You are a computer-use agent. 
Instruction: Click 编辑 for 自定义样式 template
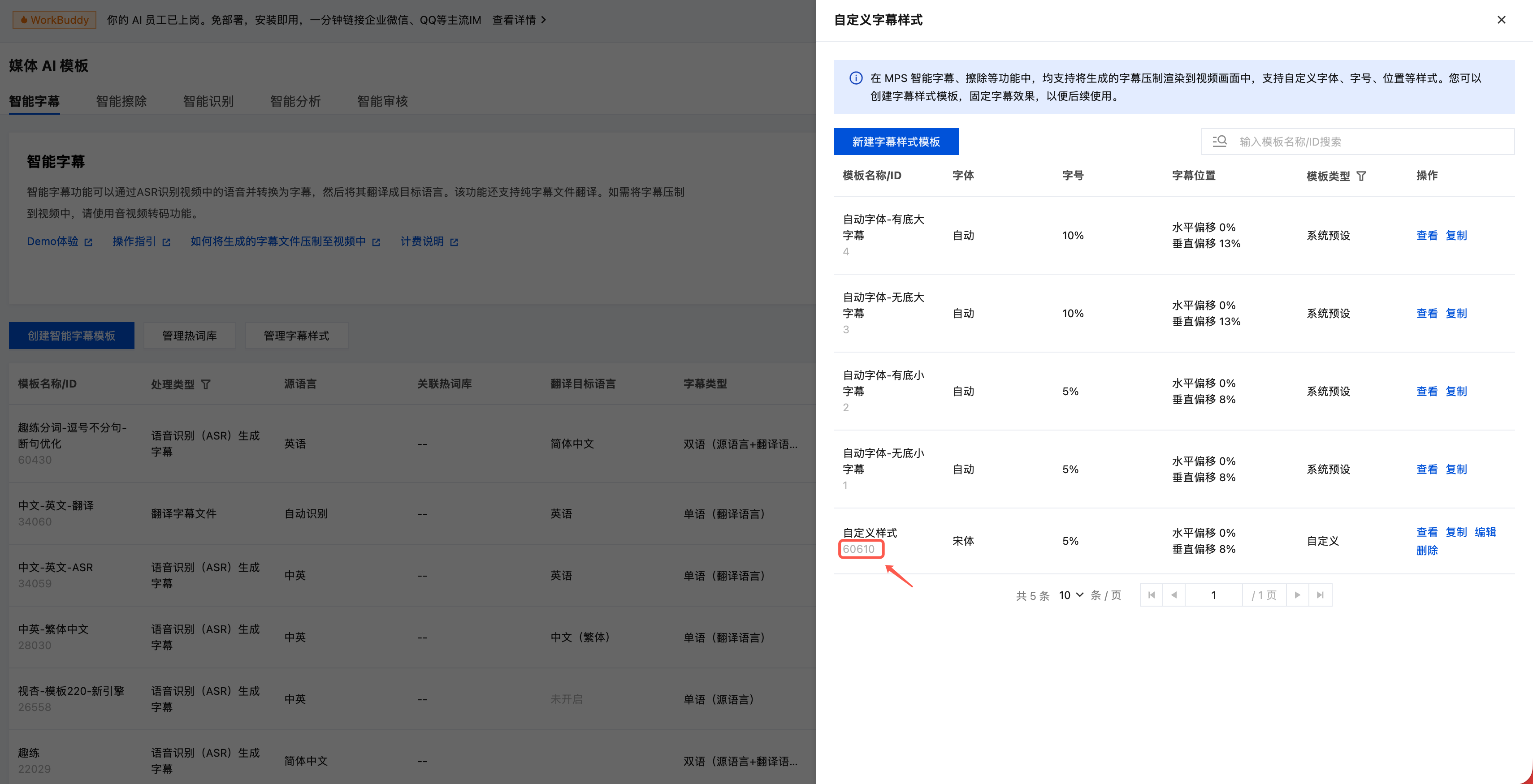pos(1485,532)
